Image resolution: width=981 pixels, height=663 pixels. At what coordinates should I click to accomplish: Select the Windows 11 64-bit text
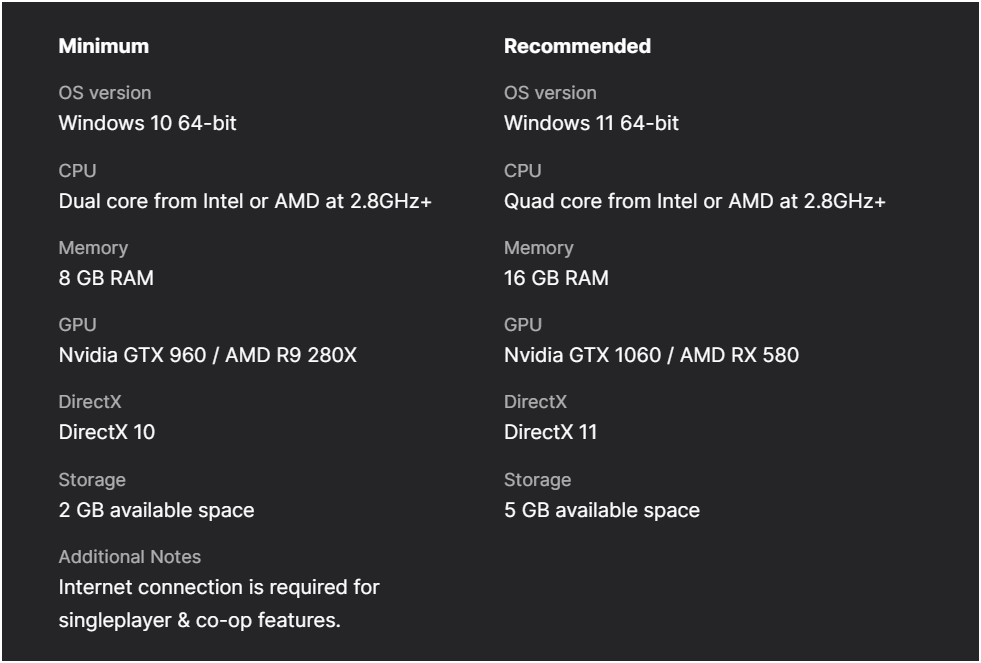591,123
